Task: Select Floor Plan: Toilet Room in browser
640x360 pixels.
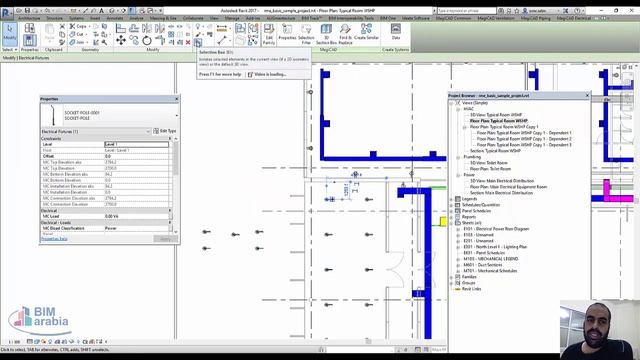Action: 490,169
